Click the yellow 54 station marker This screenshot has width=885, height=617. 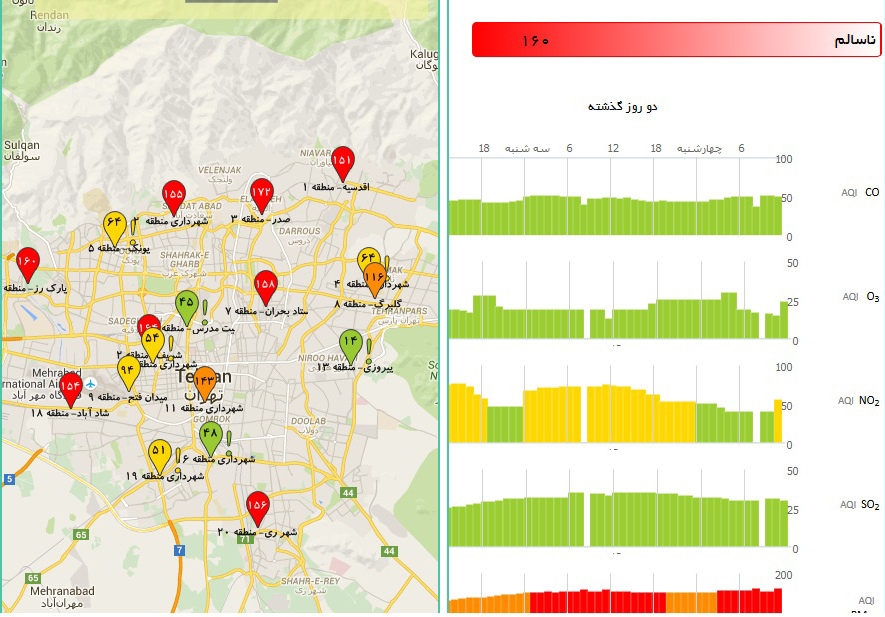[x=153, y=339]
